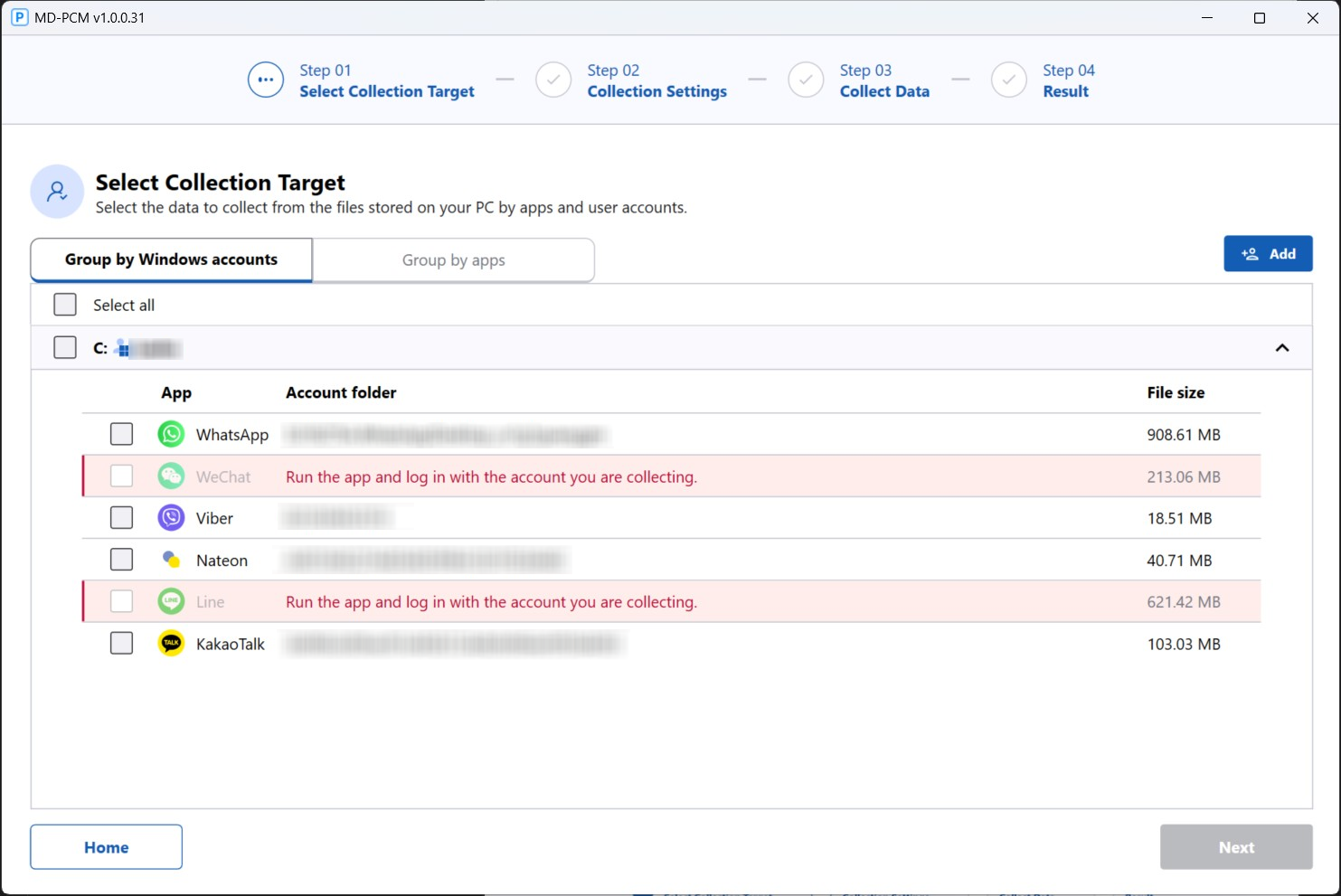The image size is (1341, 896).
Task: Click the Step 01 progress circle icon
Action: tap(266, 80)
